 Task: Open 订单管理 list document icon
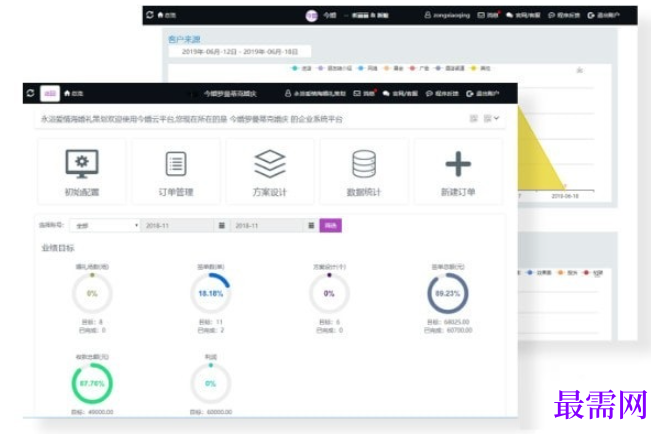pos(176,164)
